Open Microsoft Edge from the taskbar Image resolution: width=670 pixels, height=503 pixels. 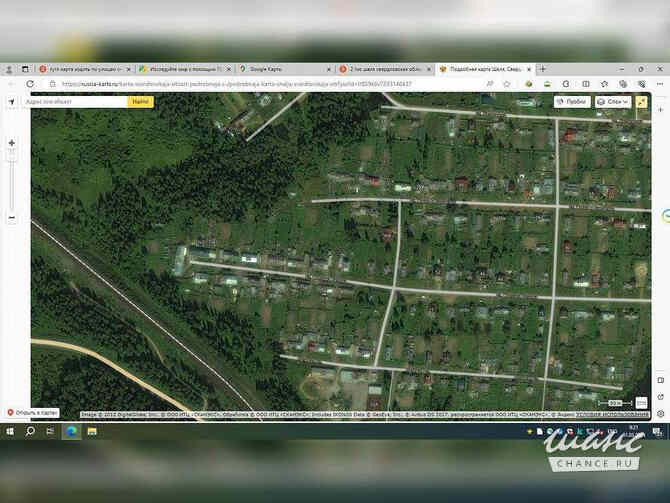pos(71,431)
